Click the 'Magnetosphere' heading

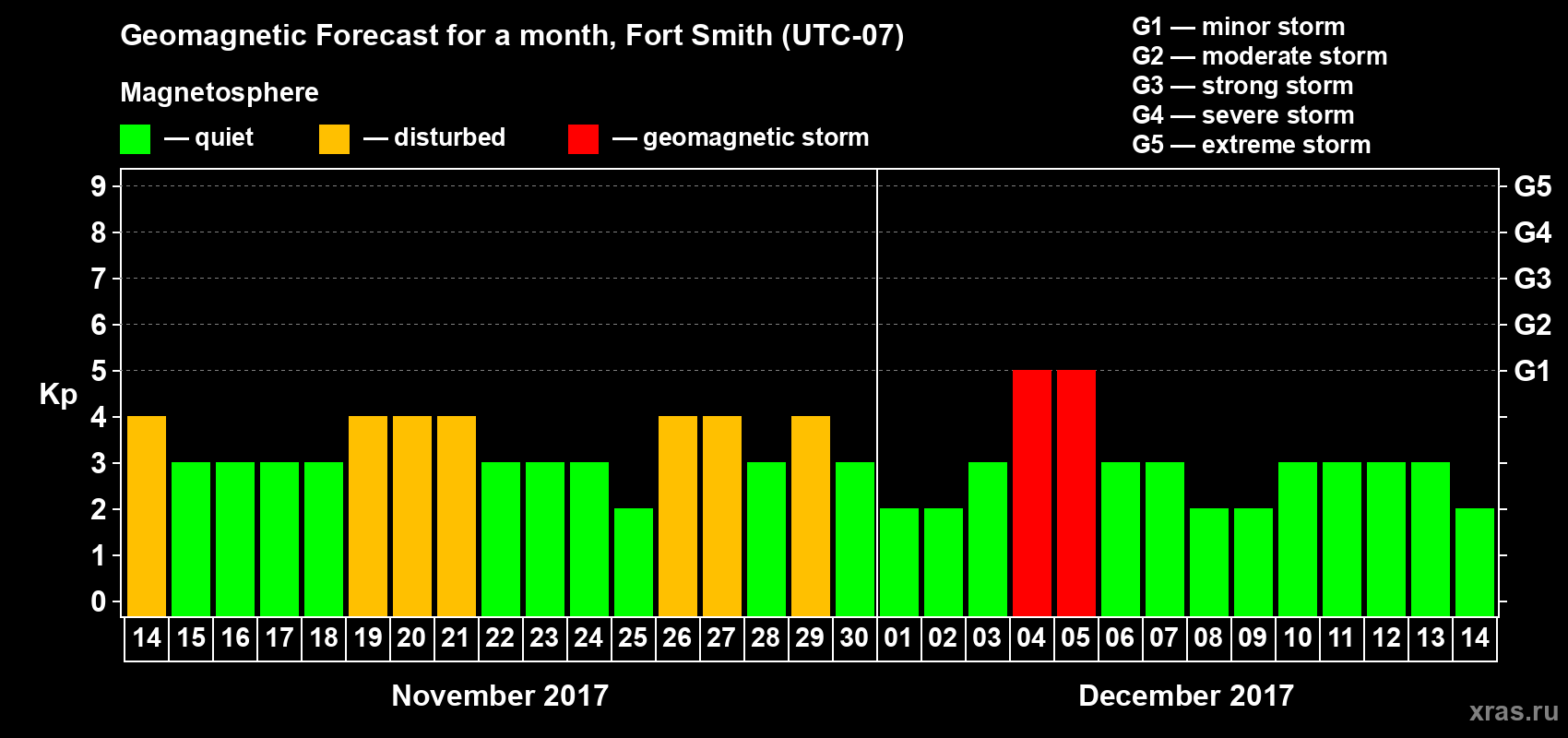coord(220,92)
